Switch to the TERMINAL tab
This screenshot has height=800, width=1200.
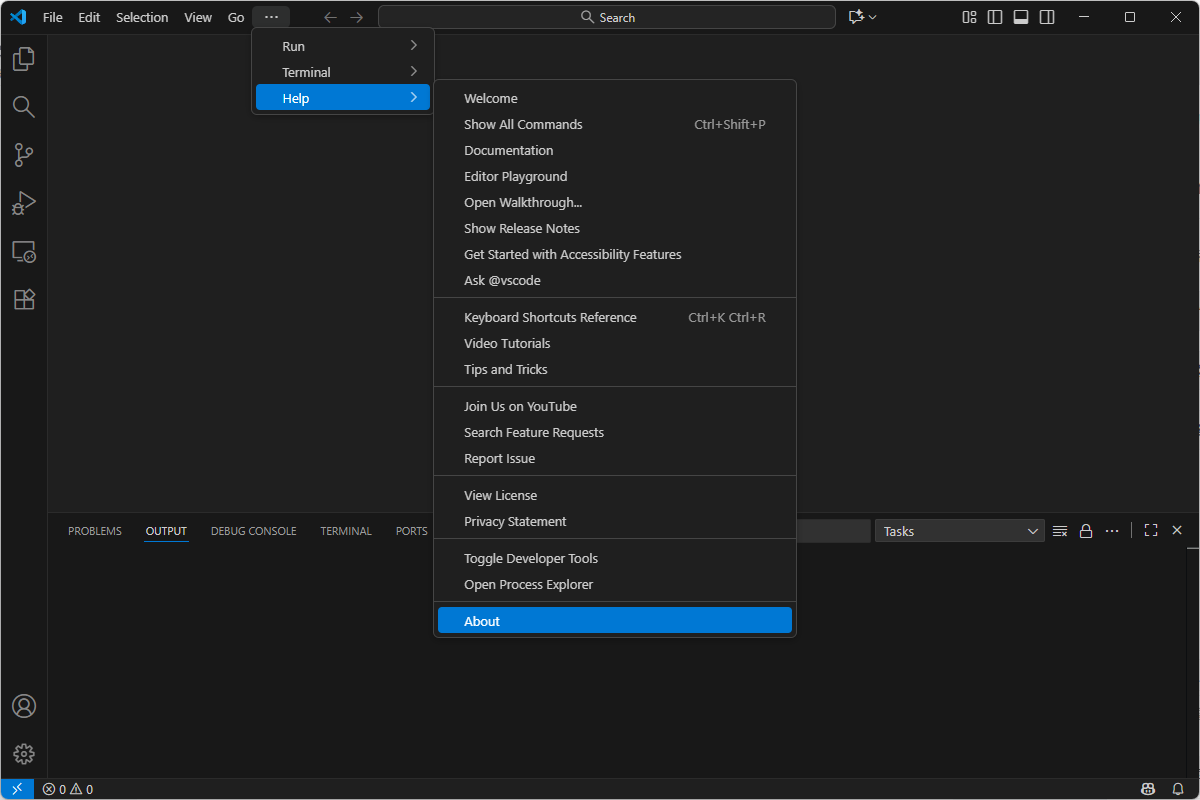[x=346, y=531]
